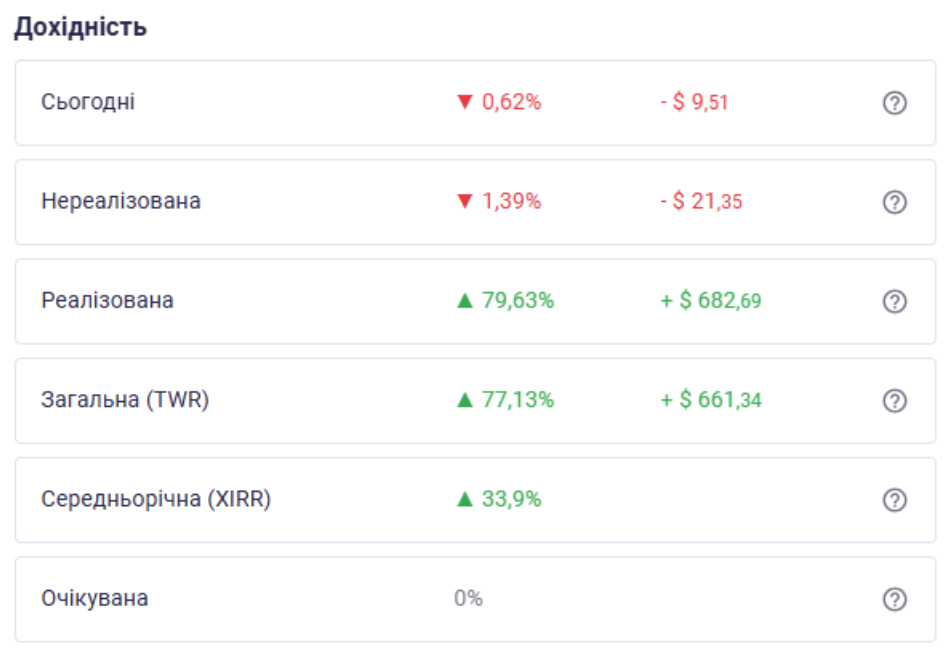Click the Загальна (TWR) label

[125, 400]
